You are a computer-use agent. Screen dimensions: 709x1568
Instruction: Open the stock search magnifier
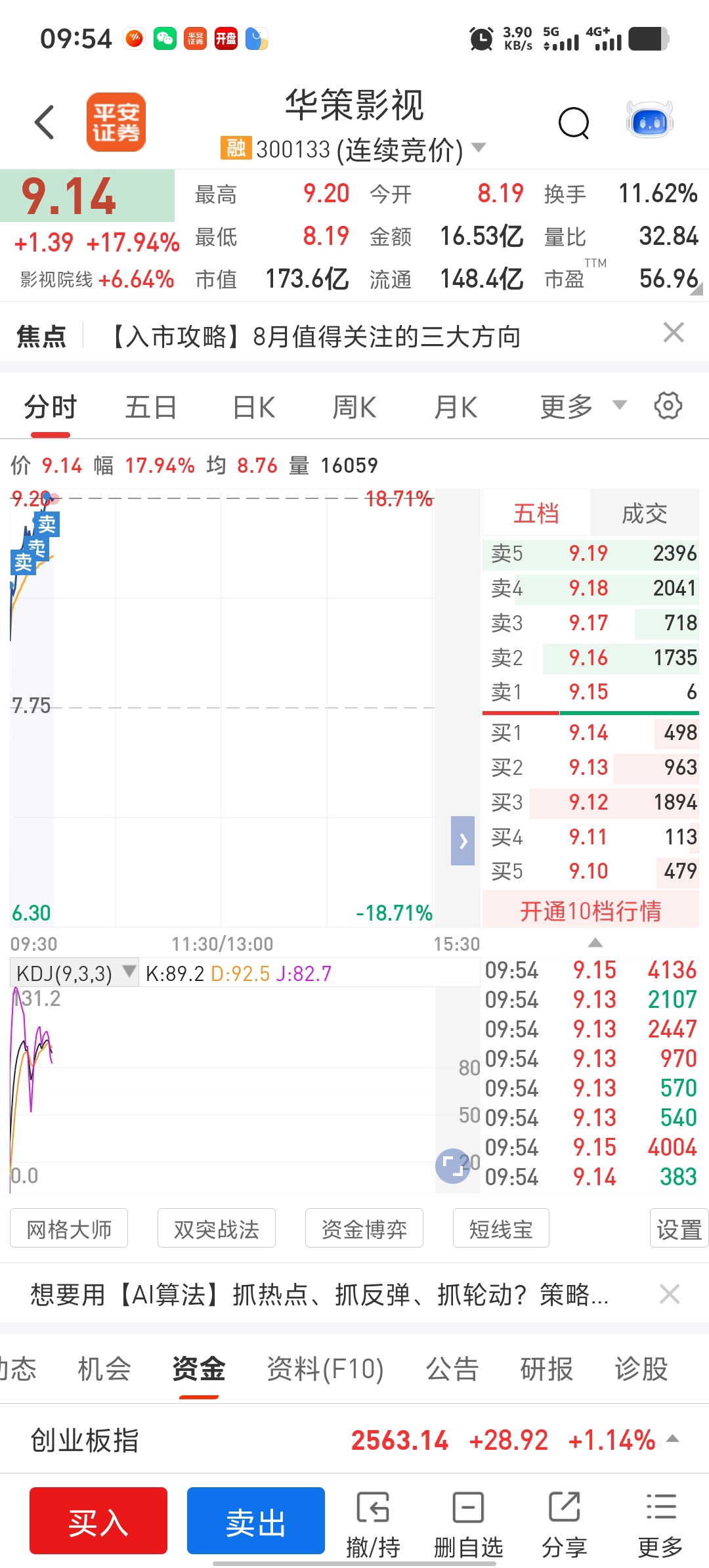[574, 123]
